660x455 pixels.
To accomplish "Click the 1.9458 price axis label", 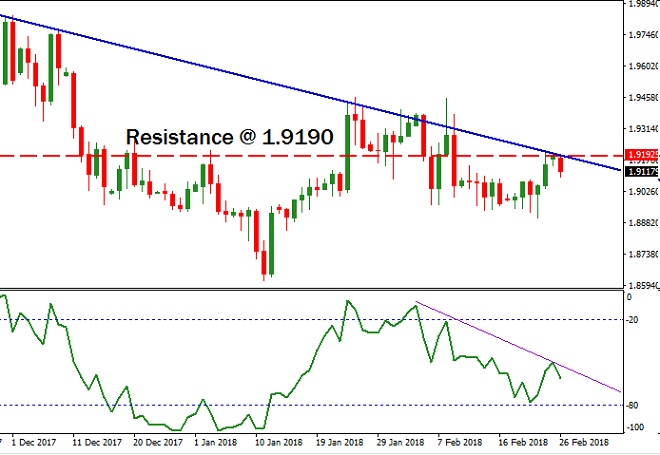I will (644, 98).
